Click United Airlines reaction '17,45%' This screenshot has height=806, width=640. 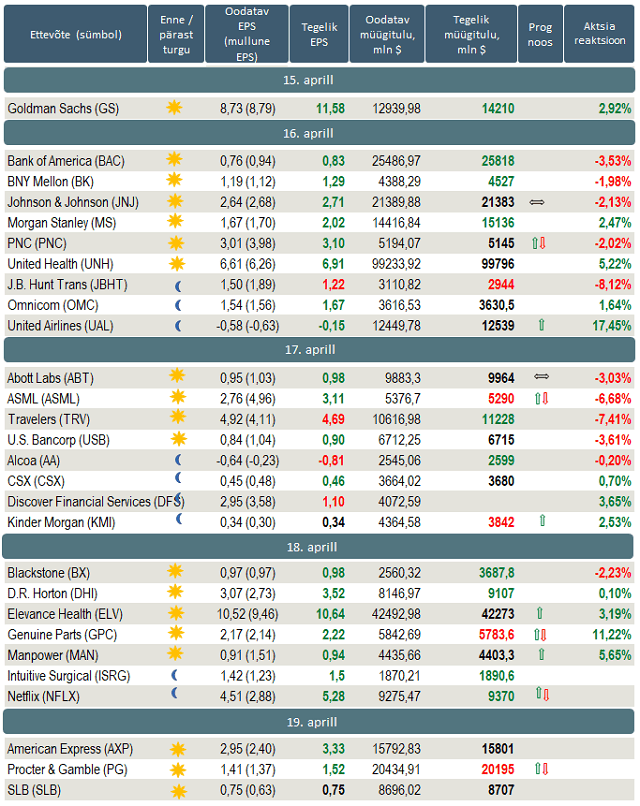pos(612,326)
